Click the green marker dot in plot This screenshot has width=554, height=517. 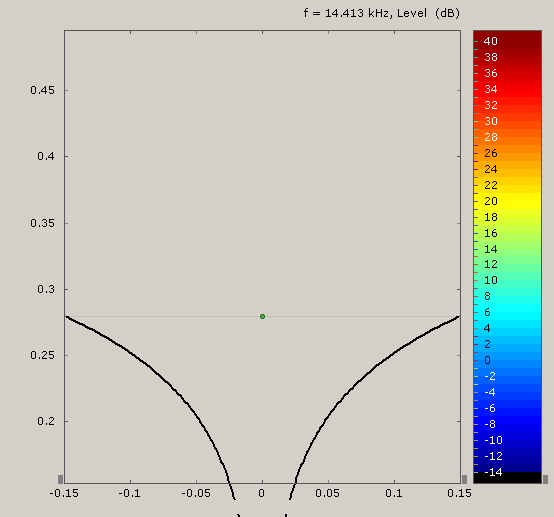tap(262, 316)
